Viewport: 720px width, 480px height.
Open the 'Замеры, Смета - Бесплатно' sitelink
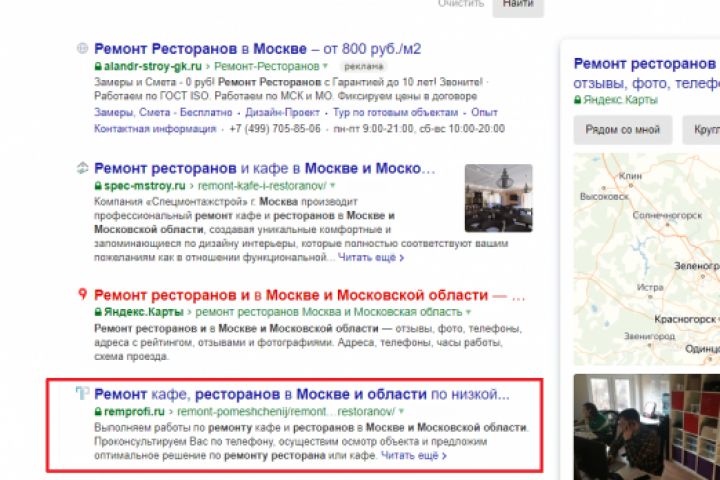[x=163, y=113]
